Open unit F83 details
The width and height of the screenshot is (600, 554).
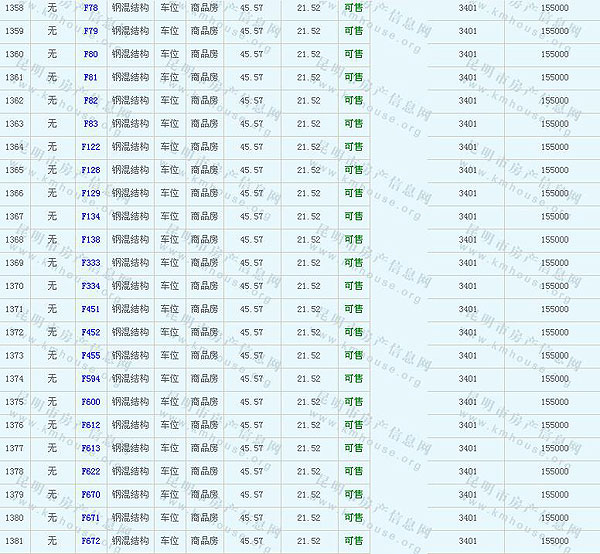90,124
